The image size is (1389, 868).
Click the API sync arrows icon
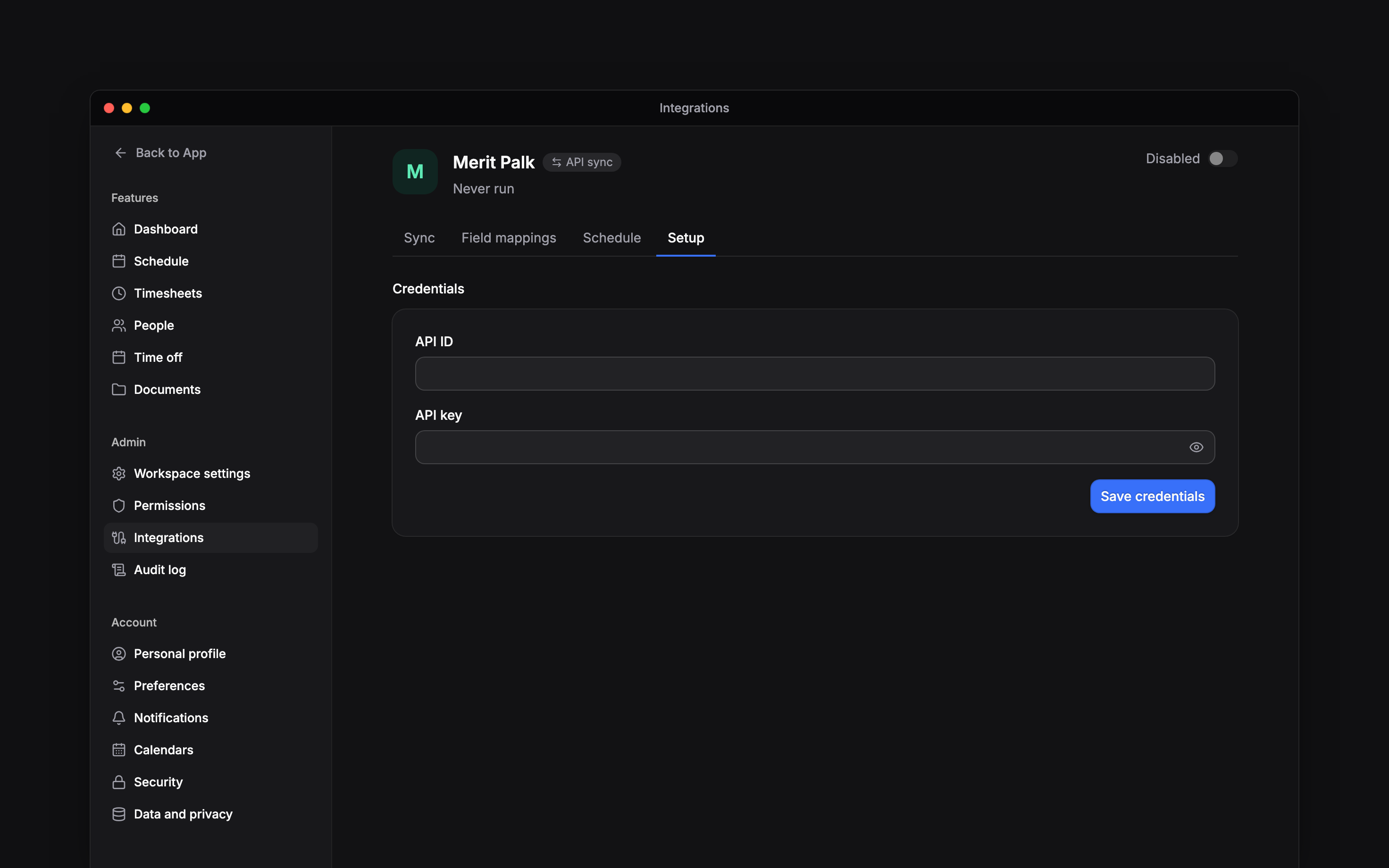coord(556,162)
